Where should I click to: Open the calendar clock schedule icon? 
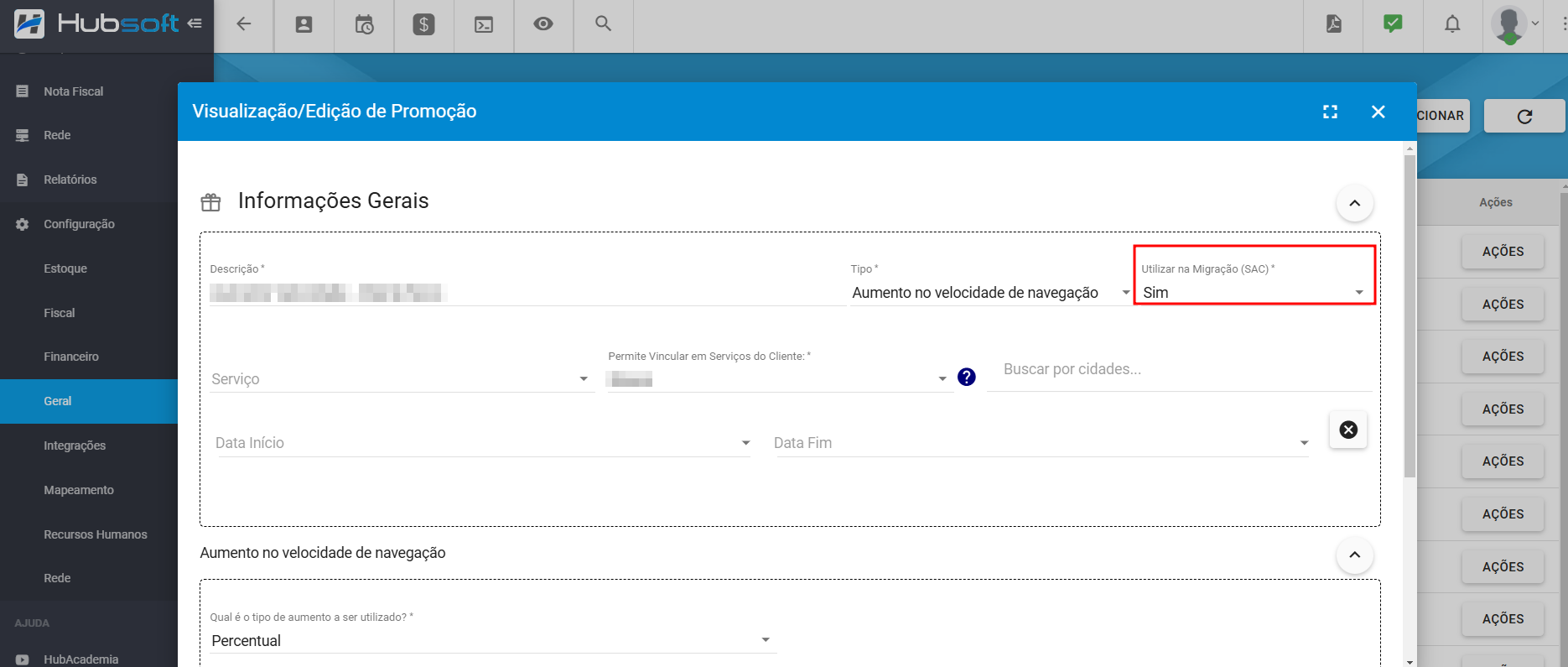(x=364, y=24)
